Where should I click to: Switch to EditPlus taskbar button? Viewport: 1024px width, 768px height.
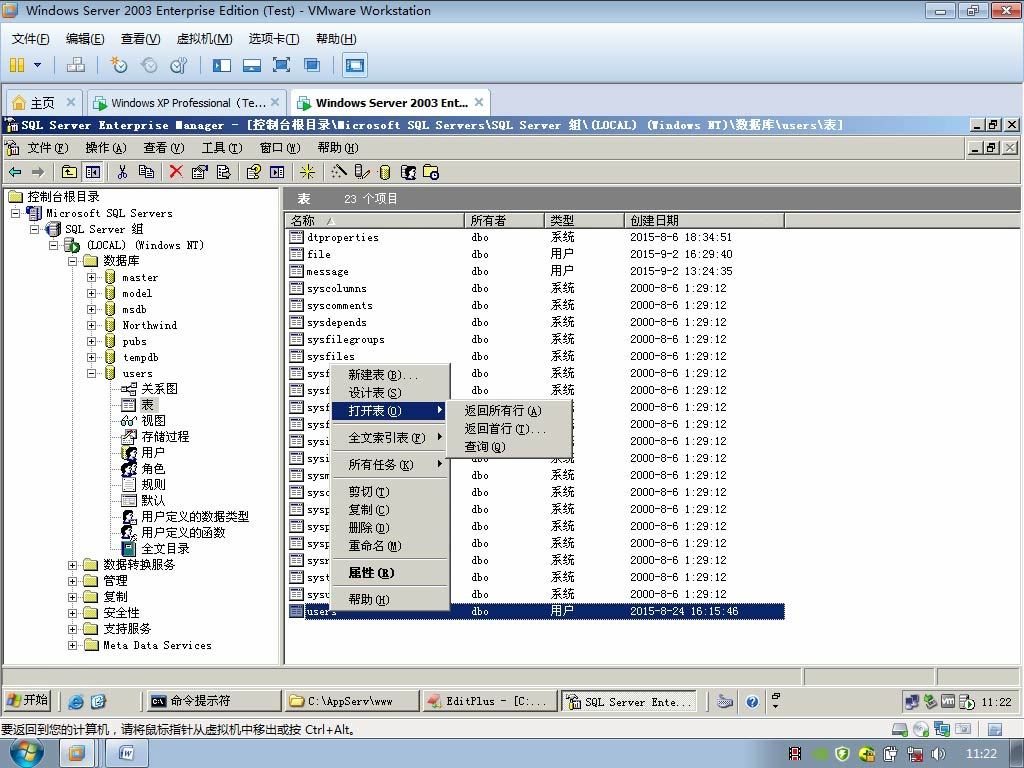(x=489, y=701)
